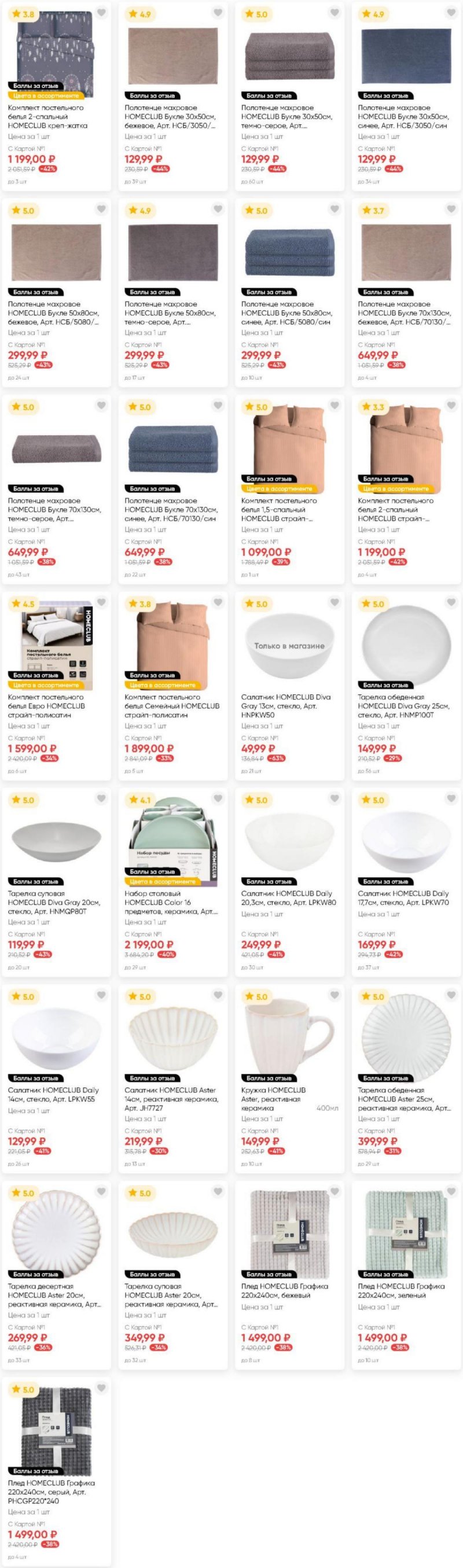Click heart icon on green Плед Графика

click(451, 1192)
